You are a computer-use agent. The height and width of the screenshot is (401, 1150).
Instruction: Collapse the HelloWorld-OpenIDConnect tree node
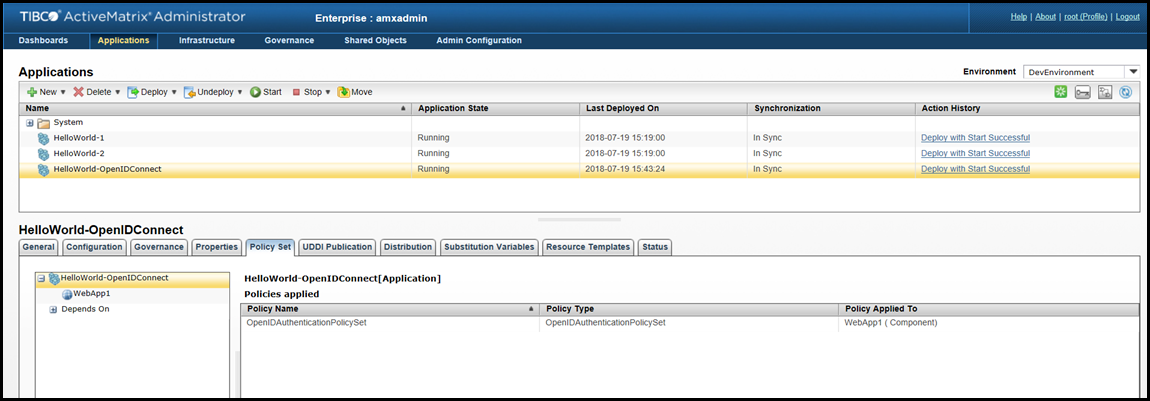click(42, 279)
